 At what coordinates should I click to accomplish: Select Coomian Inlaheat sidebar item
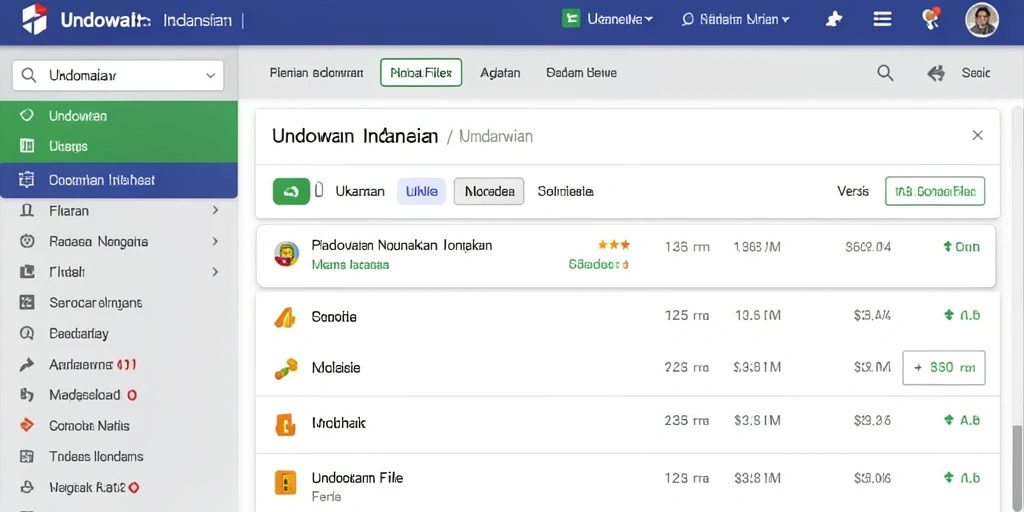(119, 180)
